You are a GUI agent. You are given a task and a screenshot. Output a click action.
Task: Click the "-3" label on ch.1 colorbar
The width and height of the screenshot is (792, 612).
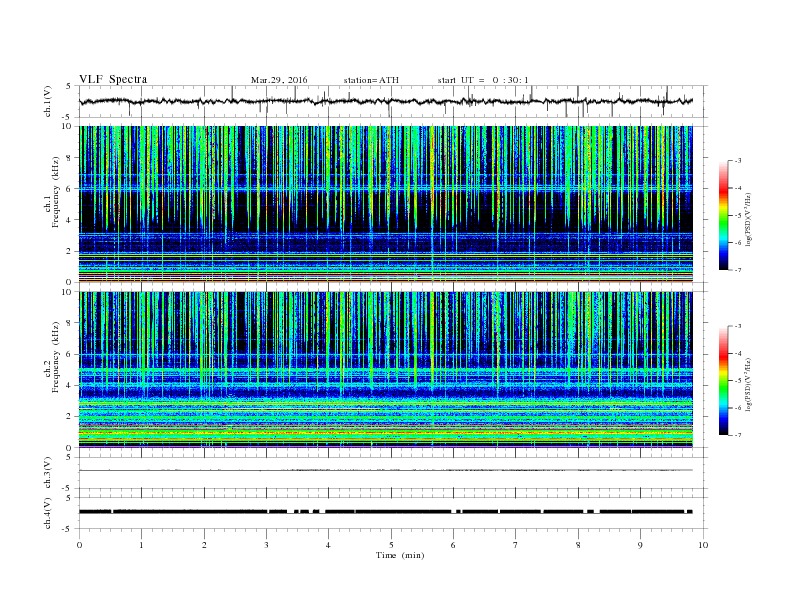738,161
